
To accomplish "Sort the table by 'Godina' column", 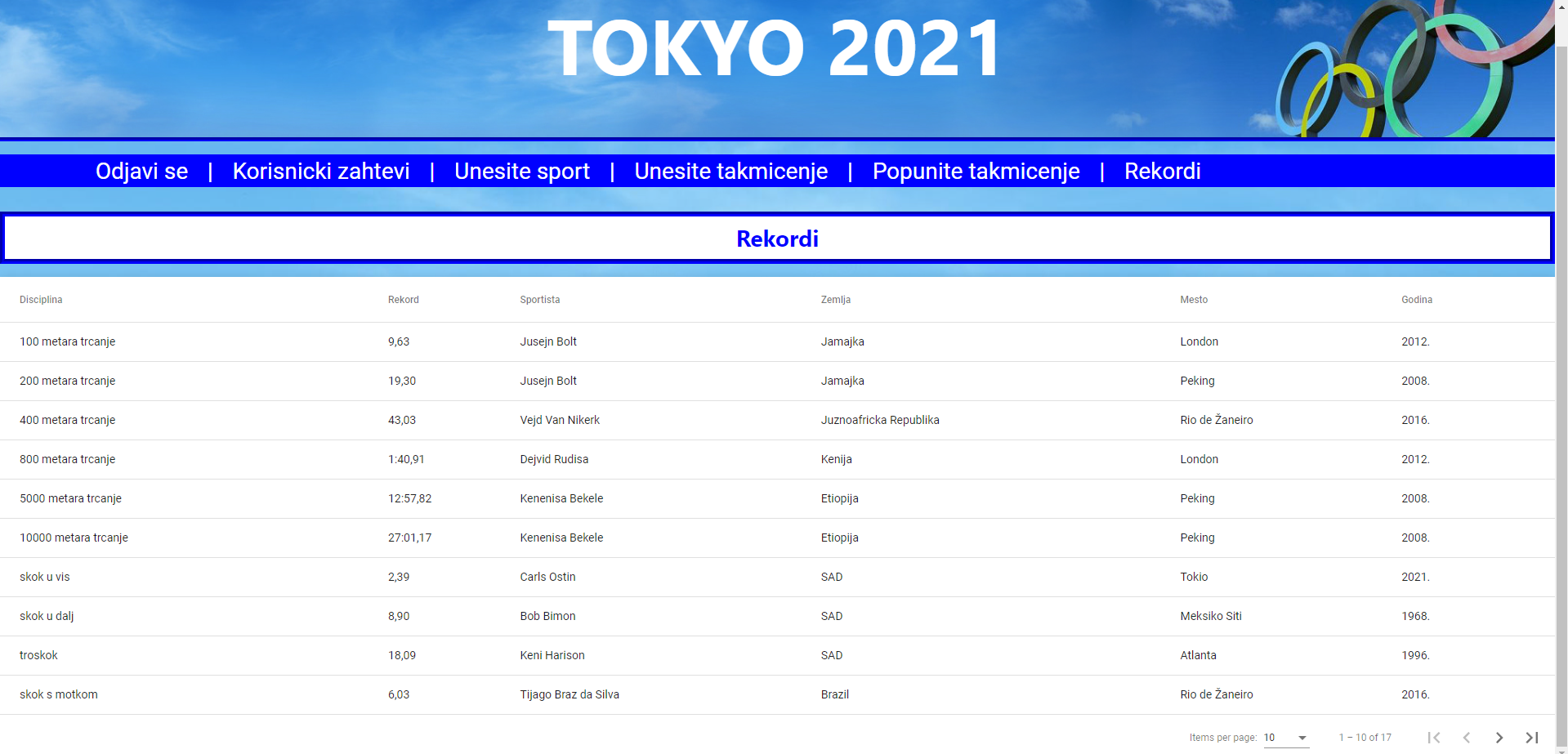I will (x=1416, y=300).
